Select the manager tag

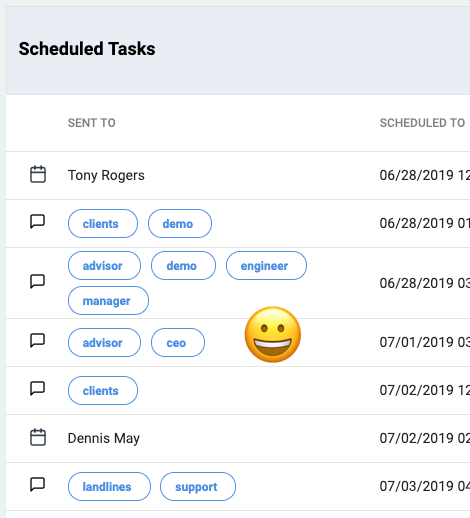pos(108,301)
